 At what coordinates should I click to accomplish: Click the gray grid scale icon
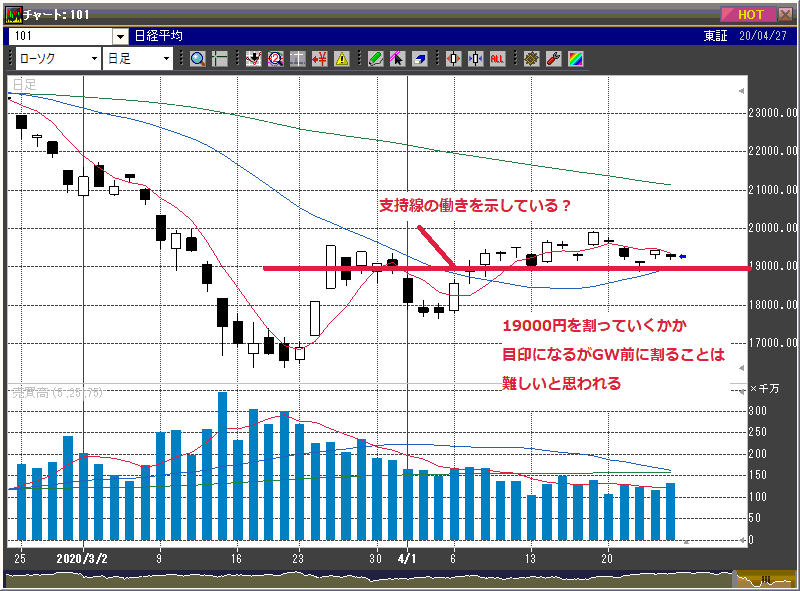[298, 59]
